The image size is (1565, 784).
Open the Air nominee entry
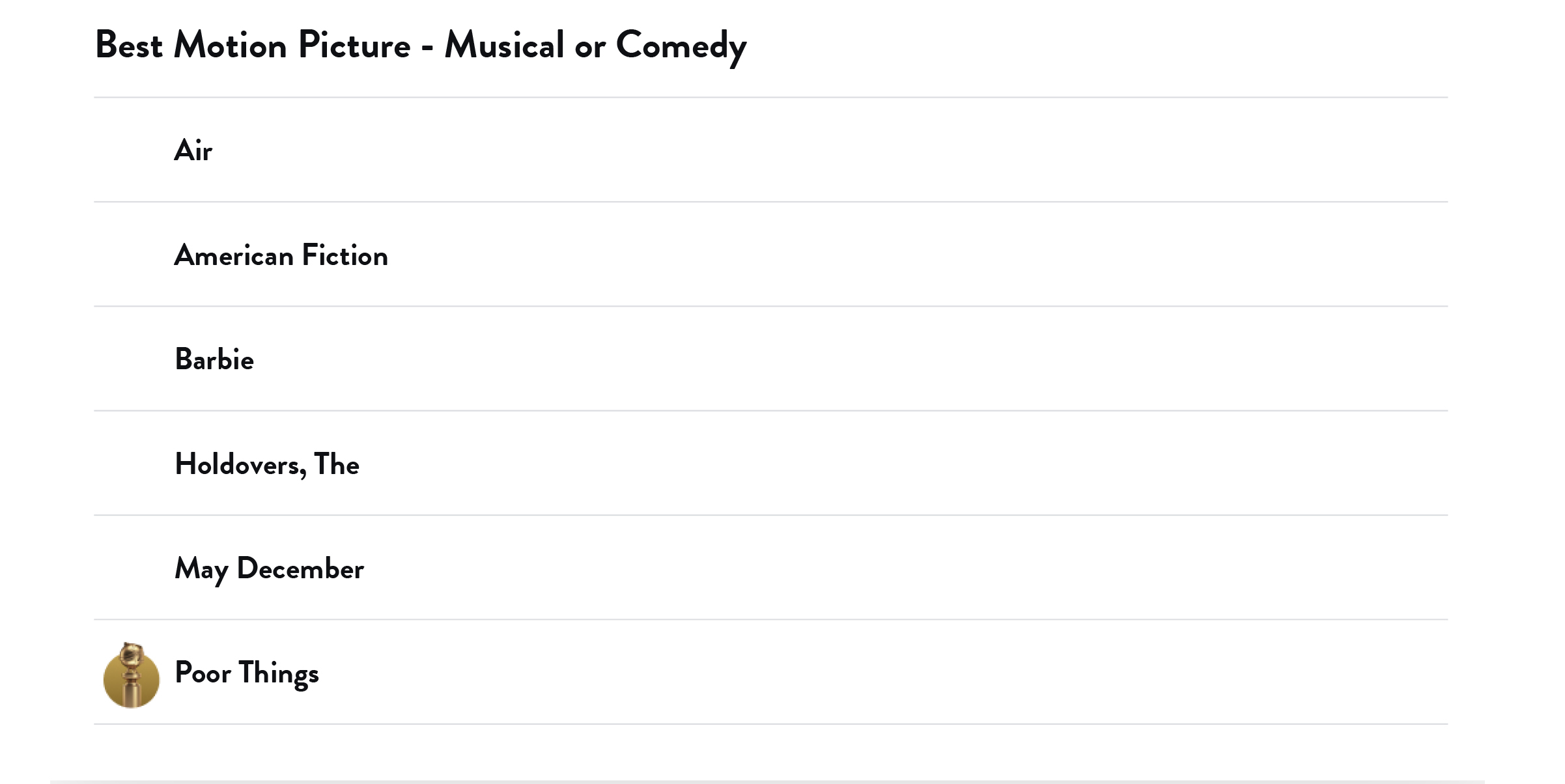[193, 150]
